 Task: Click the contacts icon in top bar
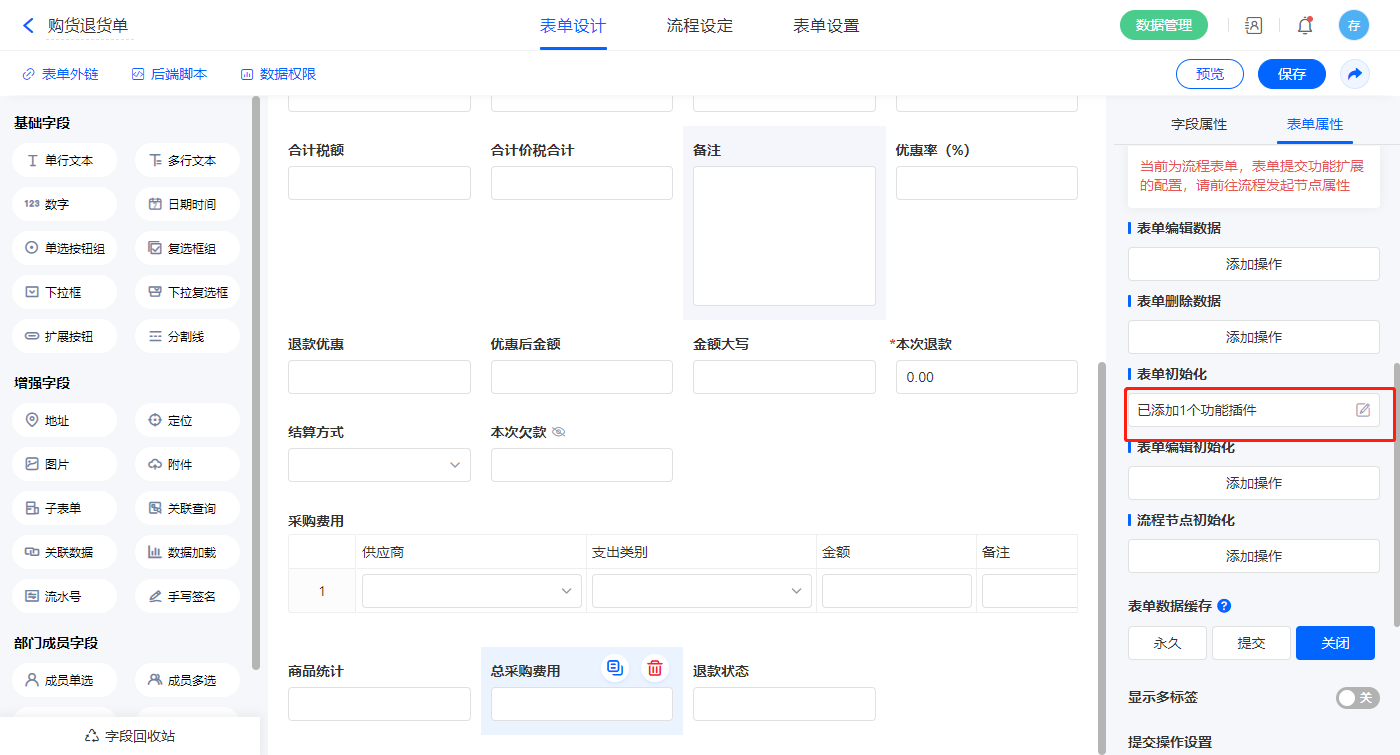point(1253,26)
